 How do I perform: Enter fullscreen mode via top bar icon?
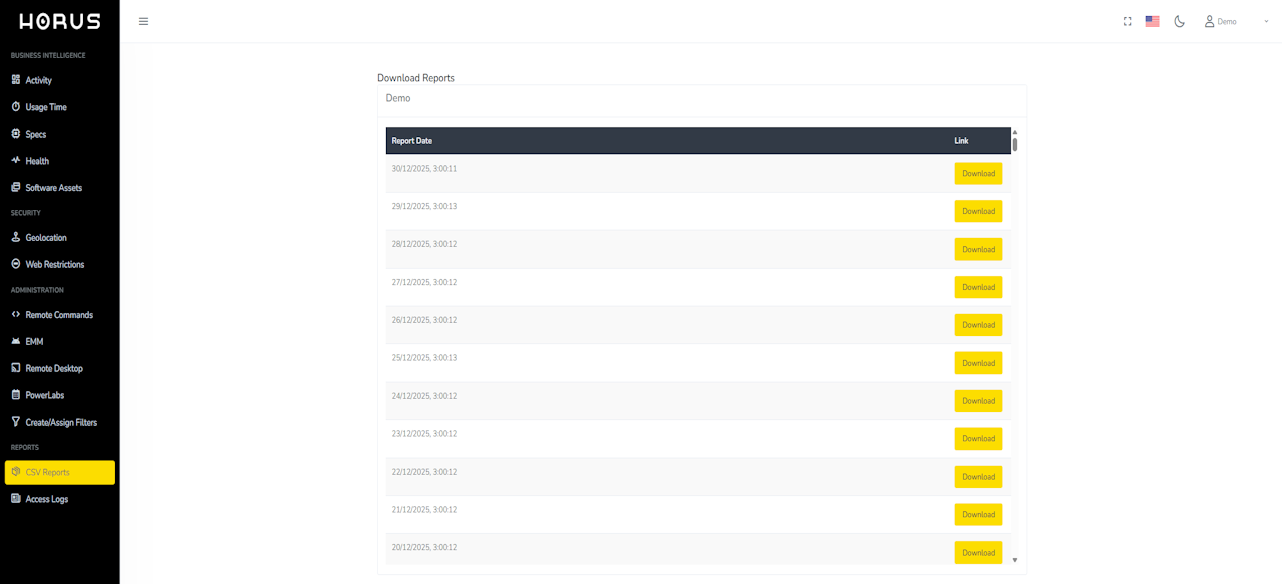(1127, 21)
